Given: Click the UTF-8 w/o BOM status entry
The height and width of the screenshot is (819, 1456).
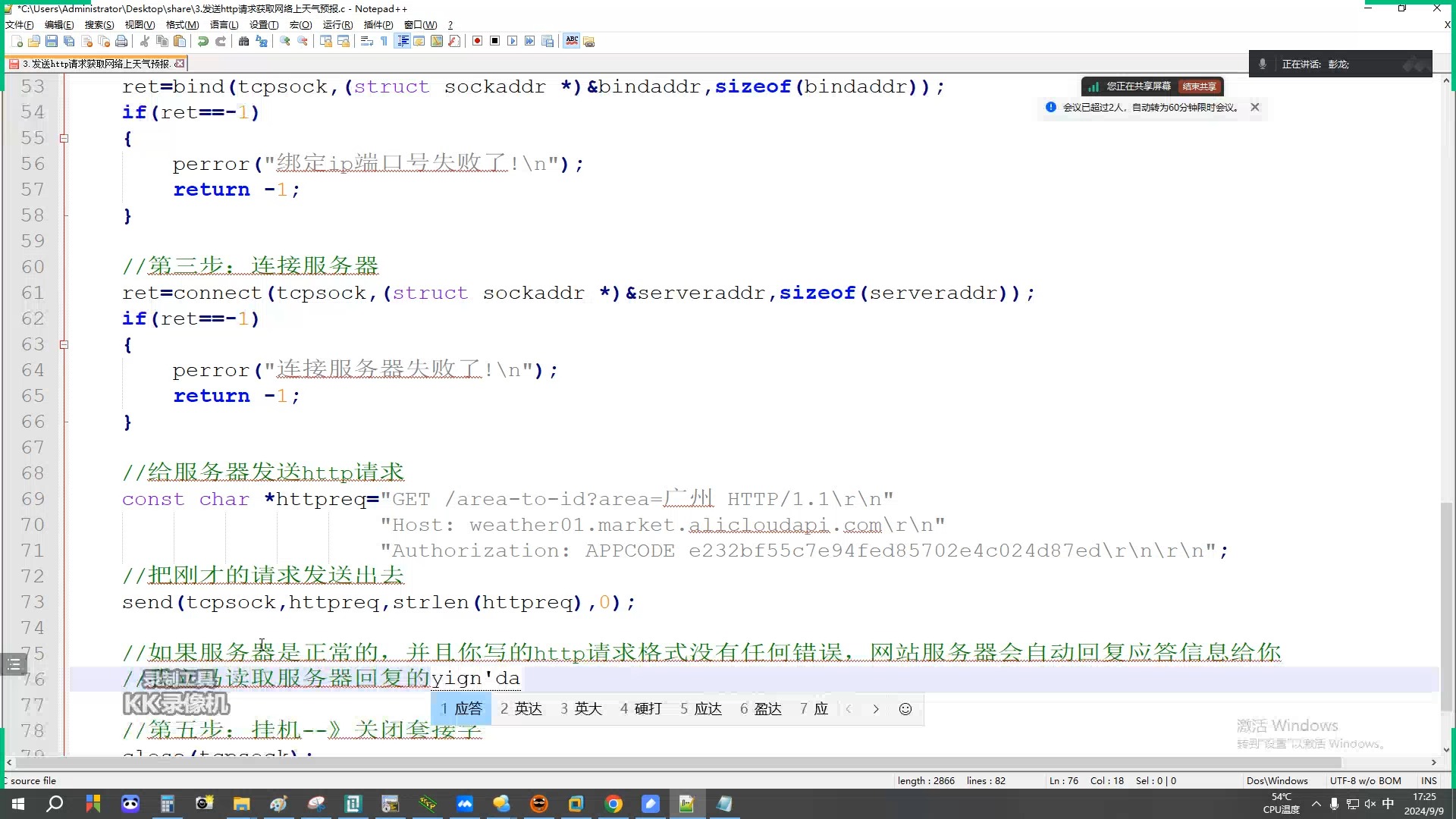Looking at the screenshot, I should pos(1365,780).
